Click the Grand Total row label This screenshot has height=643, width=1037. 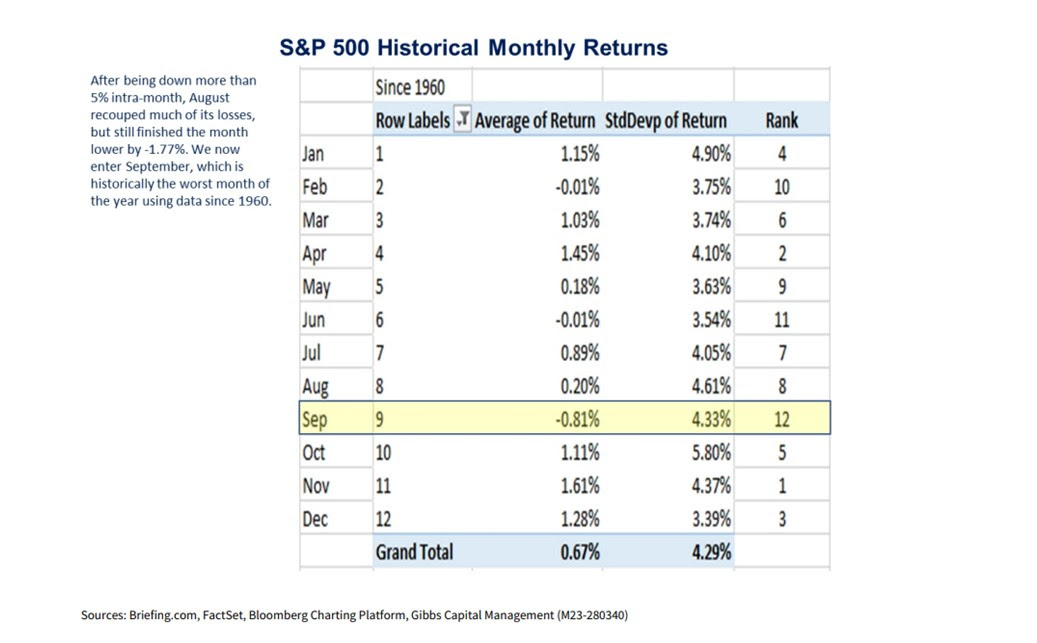click(414, 551)
